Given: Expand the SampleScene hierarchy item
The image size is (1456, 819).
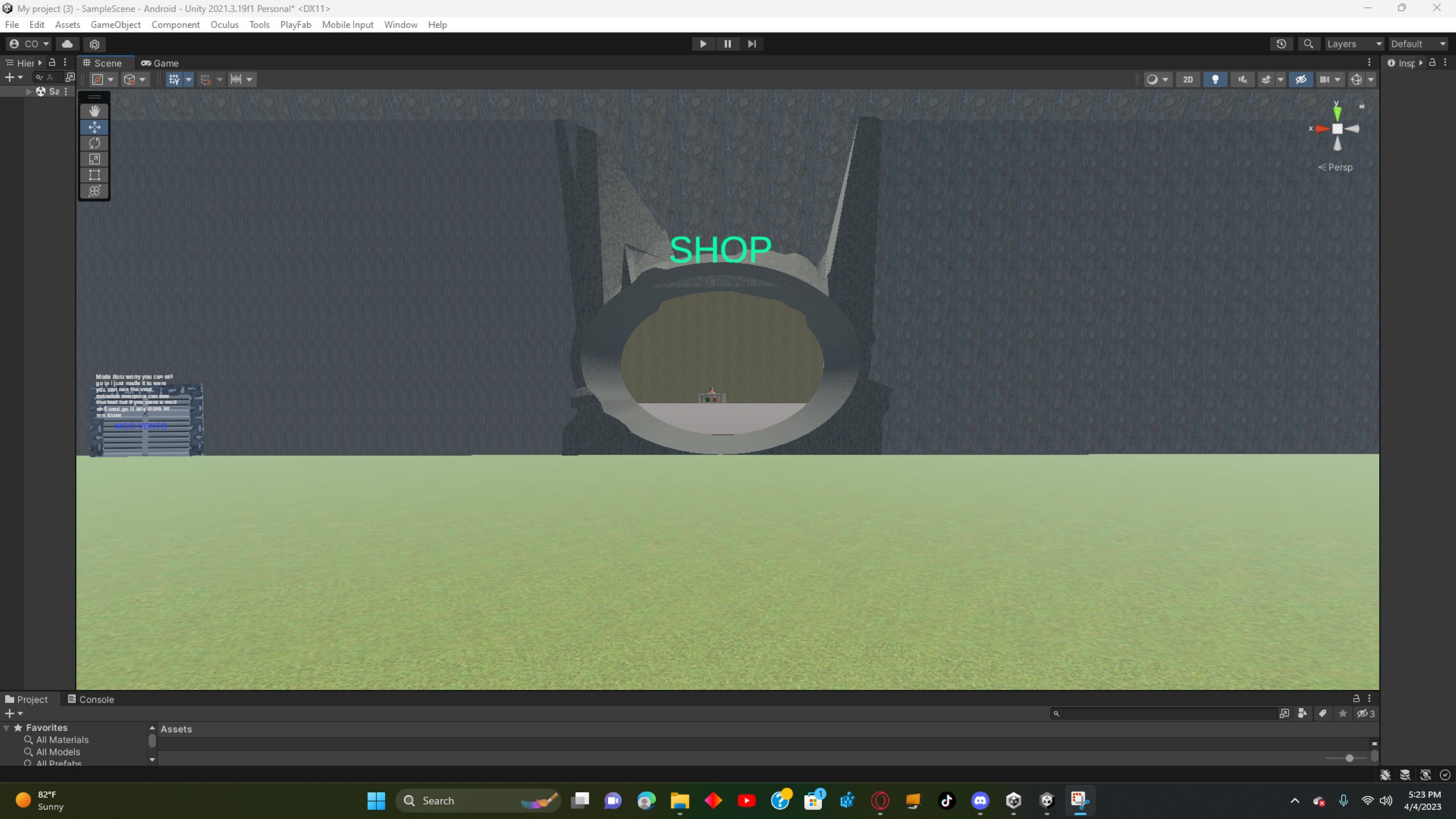Looking at the screenshot, I should (x=29, y=92).
